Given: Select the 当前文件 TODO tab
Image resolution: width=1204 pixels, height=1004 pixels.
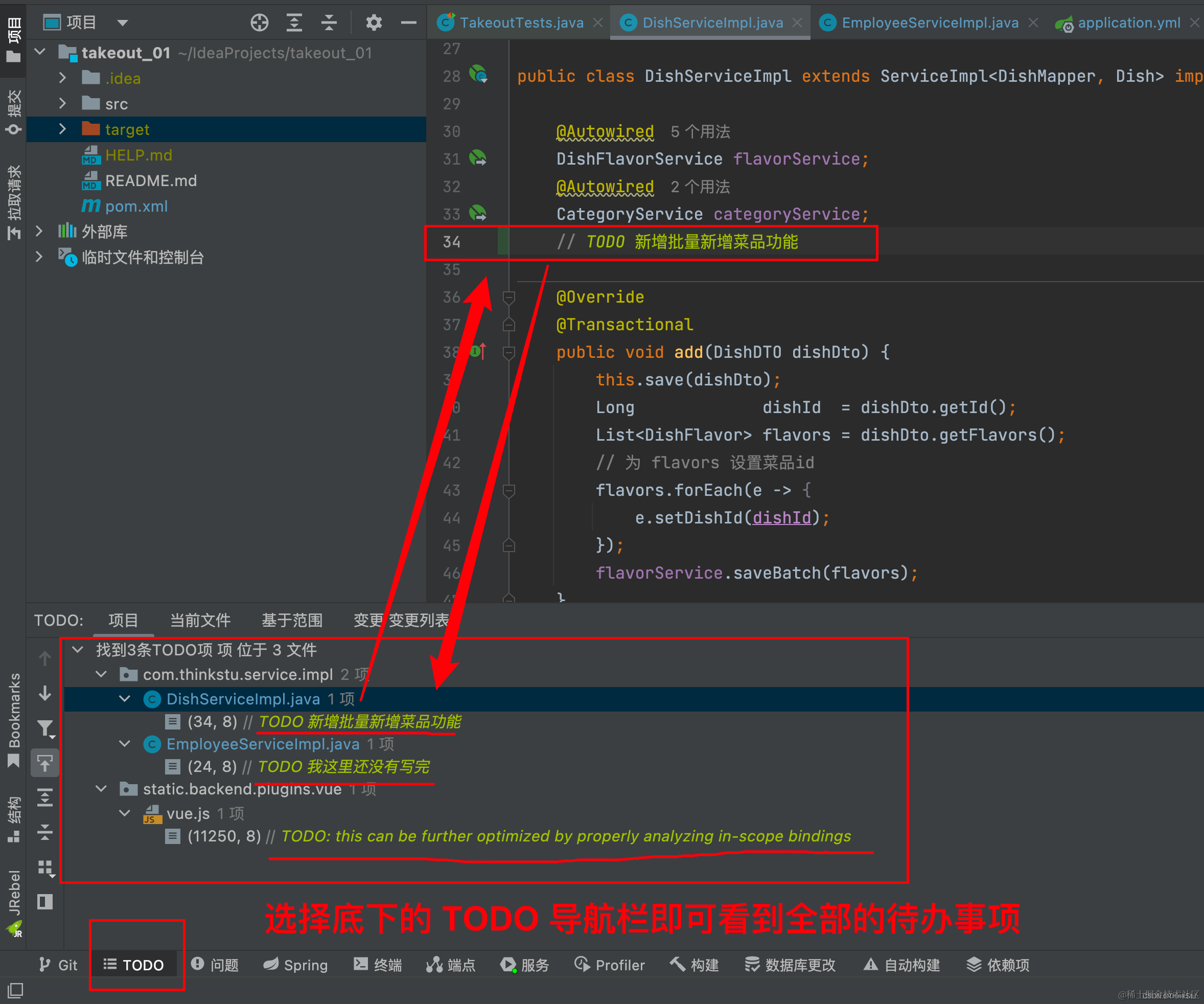Looking at the screenshot, I should pos(200,621).
